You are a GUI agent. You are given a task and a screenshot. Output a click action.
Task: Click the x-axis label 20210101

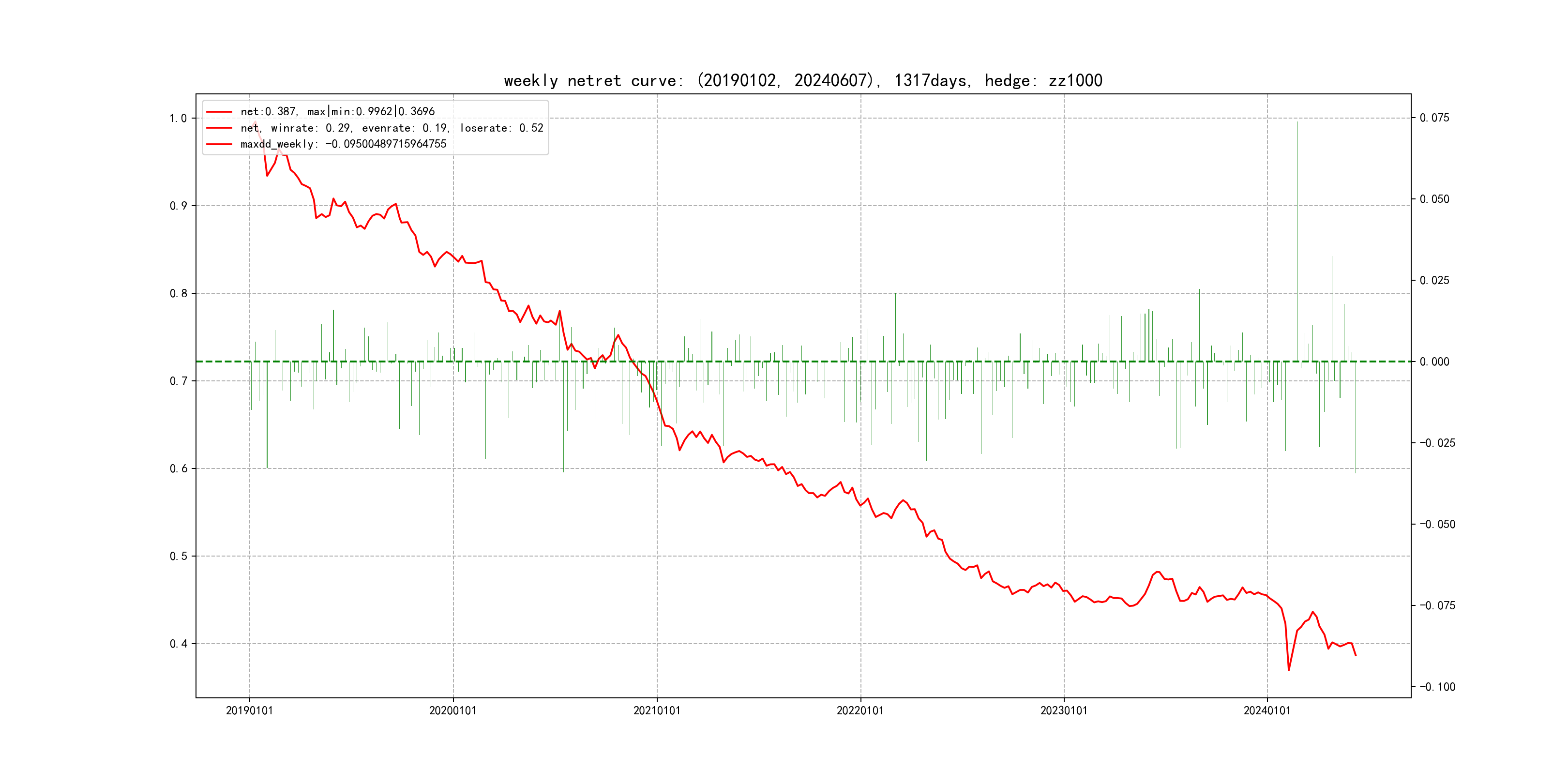656,710
